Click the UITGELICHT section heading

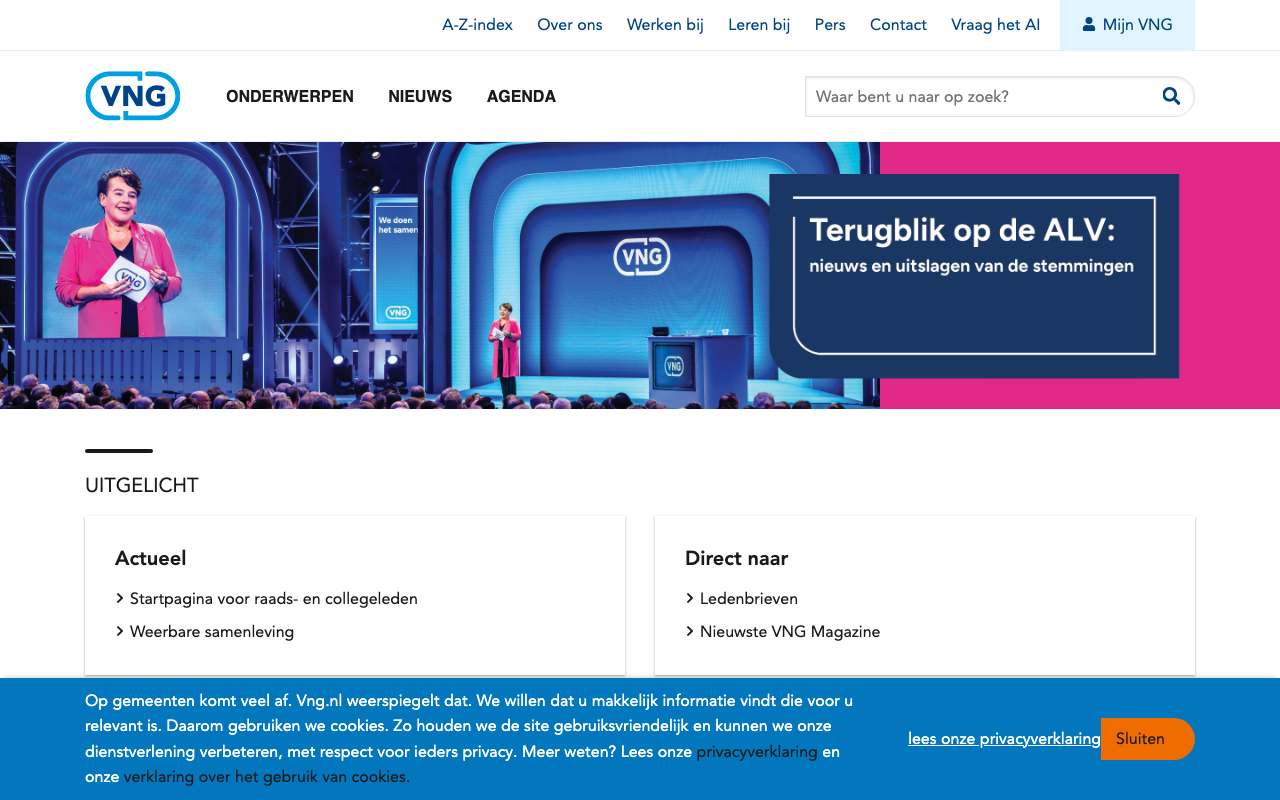[x=142, y=485]
